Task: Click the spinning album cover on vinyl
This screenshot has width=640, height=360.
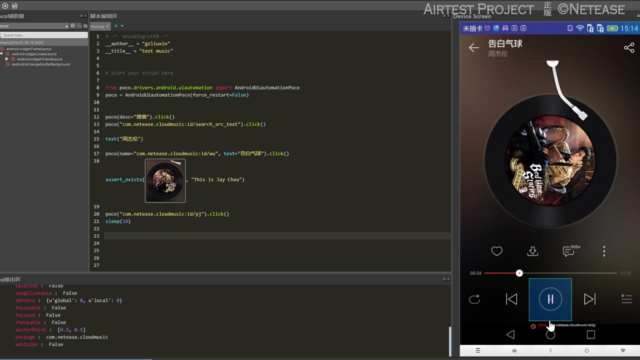Action: [550, 160]
